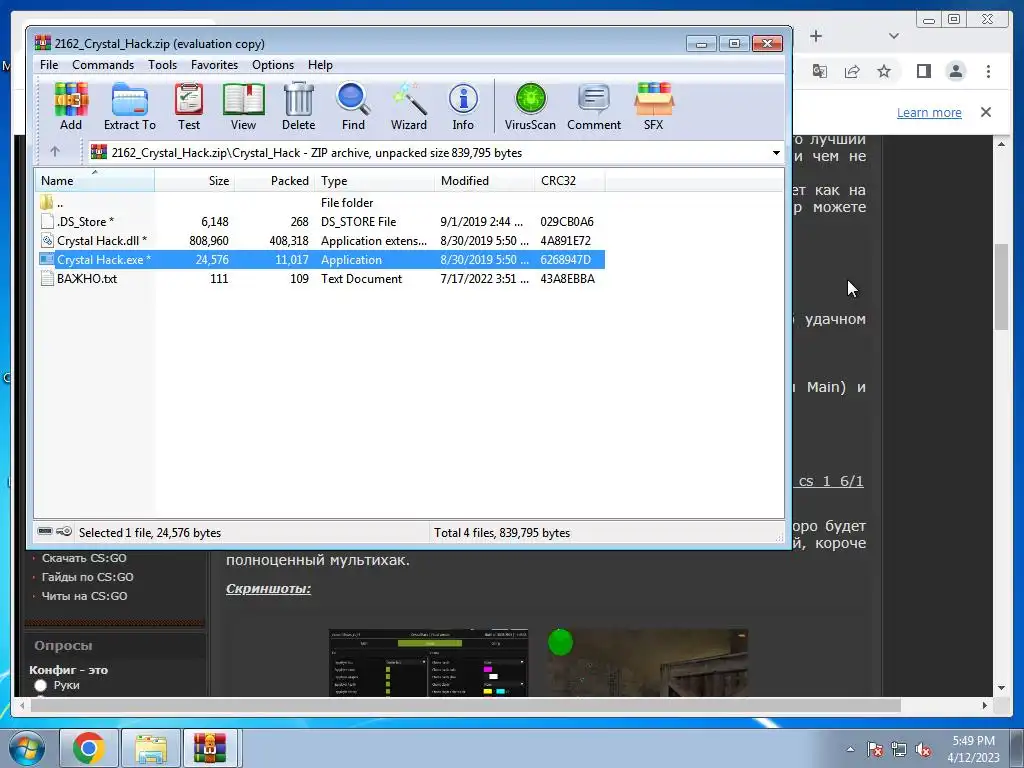Viewport: 1024px width, 768px height.
Task: Open a new Chrome tab with plus
Action: click(x=816, y=36)
